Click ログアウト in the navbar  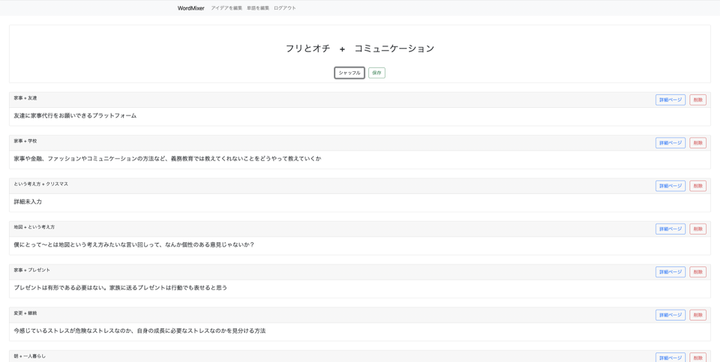click(x=285, y=8)
